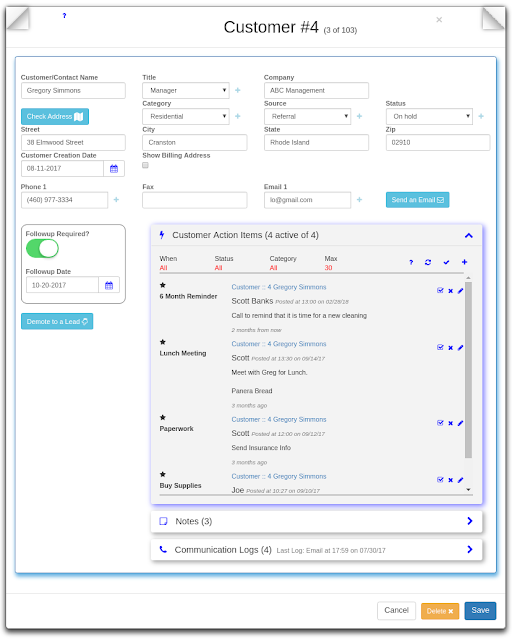Click the Company field with ABC Management
This screenshot has height=640, width=512.
click(316, 90)
